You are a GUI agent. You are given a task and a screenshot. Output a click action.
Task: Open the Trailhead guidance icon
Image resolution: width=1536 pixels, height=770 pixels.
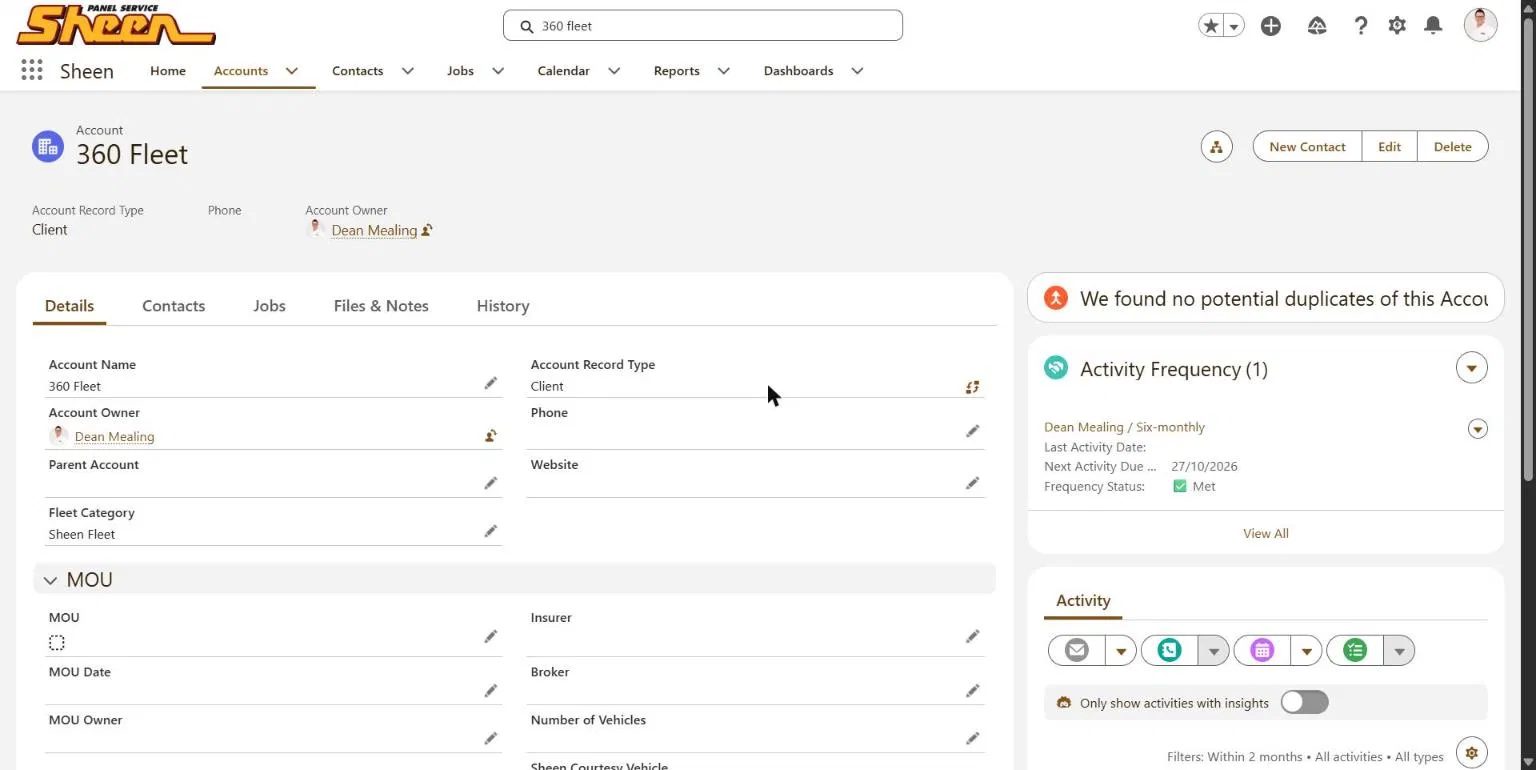tap(1317, 26)
